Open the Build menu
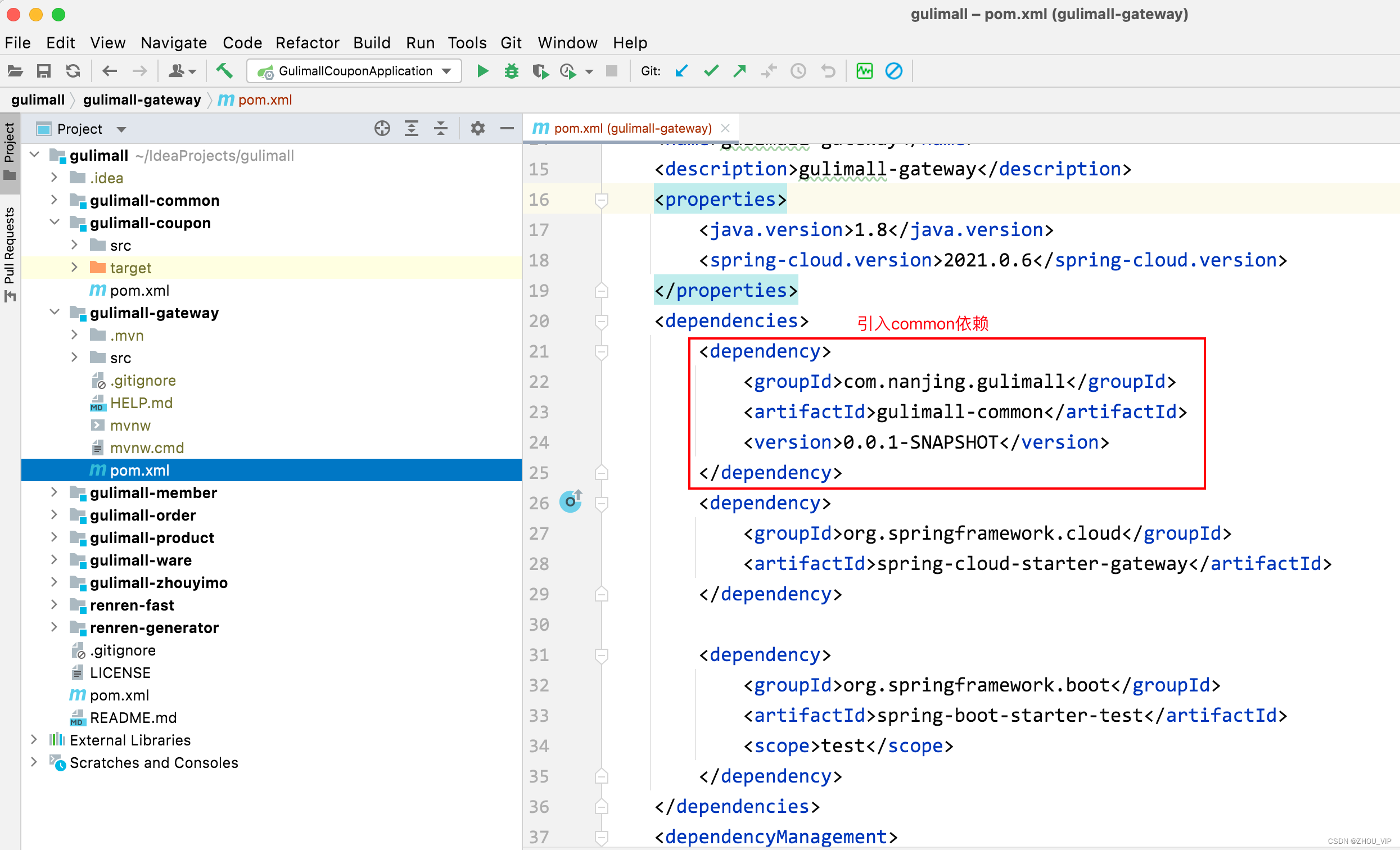This screenshot has width=1400, height=850. (x=372, y=43)
